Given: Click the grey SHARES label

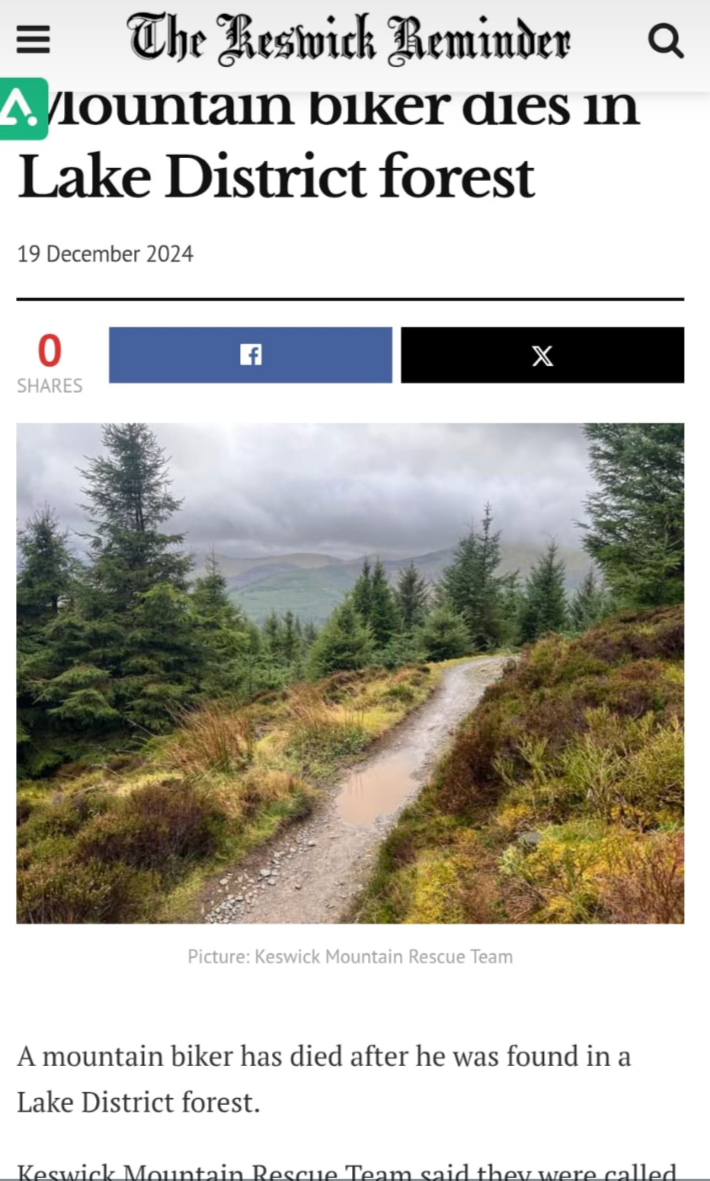Looking at the screenshot, I should 50,386.
